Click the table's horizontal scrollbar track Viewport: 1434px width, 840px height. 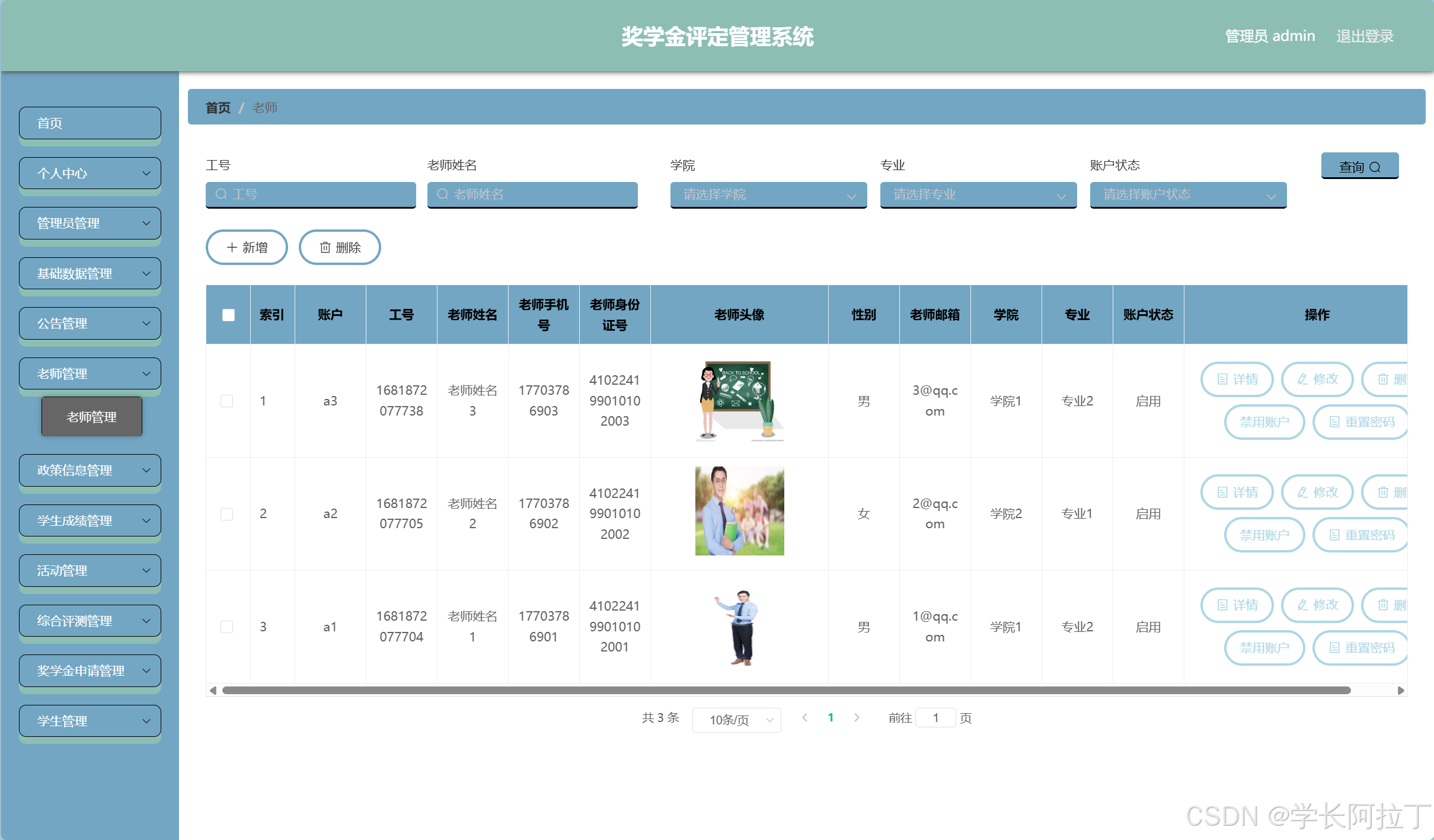point(786,690)
